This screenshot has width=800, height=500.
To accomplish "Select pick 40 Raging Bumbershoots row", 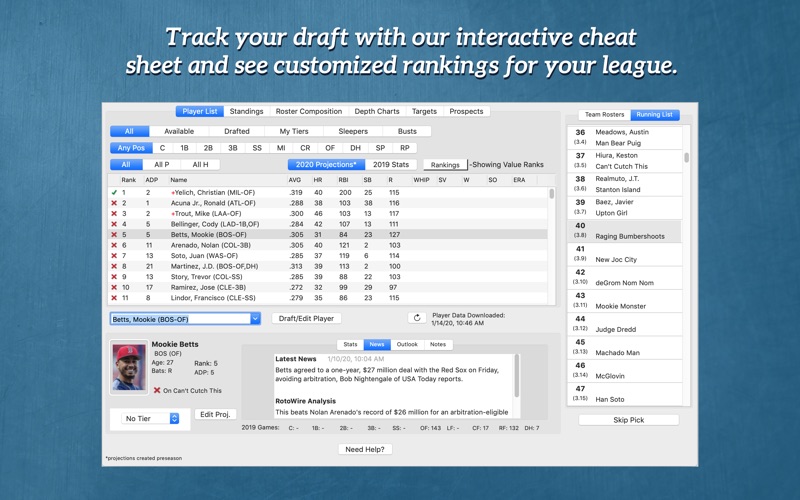I will pyautogui.click(x=624, y=231).
